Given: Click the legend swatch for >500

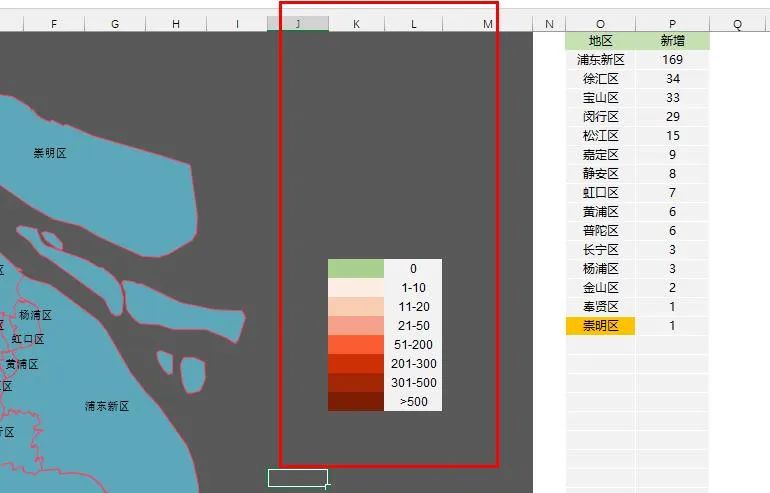Looking at the screenshot, I should (x=356, y=402).
